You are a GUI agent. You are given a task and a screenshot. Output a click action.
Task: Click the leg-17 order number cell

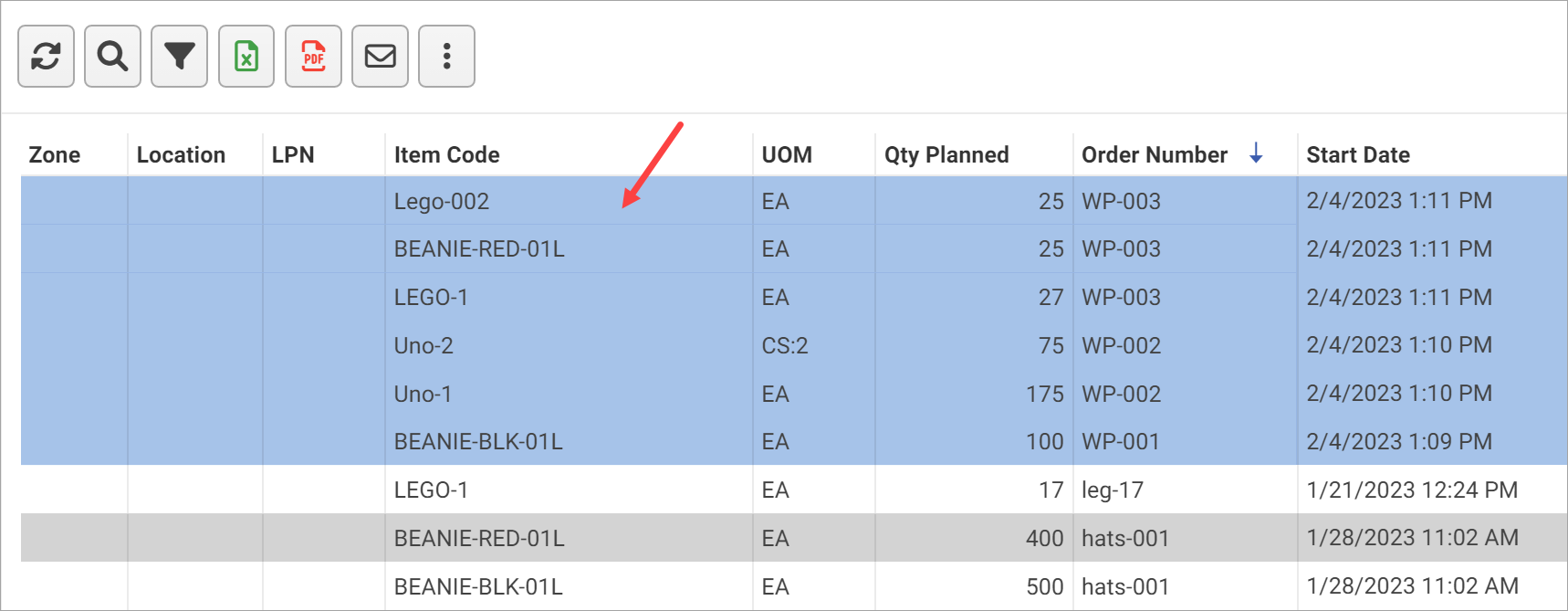click(1112, 490)
